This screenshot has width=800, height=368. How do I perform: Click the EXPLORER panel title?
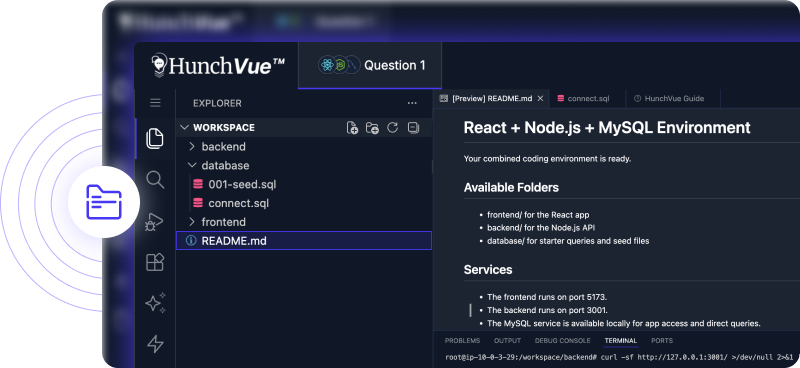click(217, 103)
